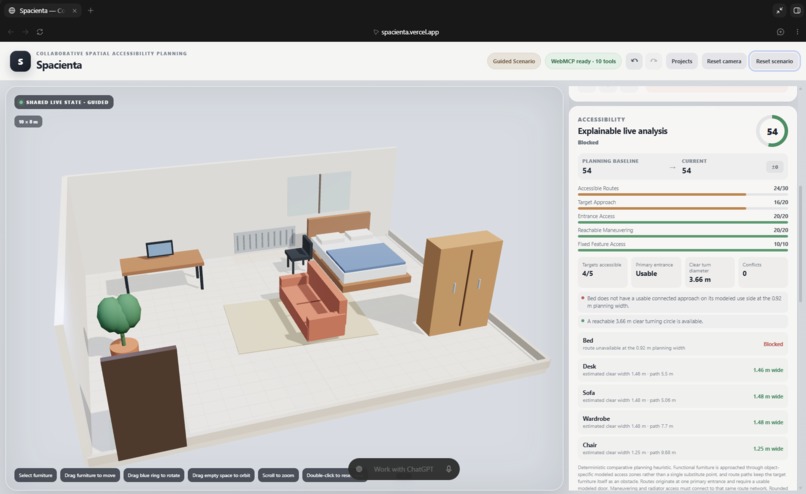Reset the camera view

[724, 61]
